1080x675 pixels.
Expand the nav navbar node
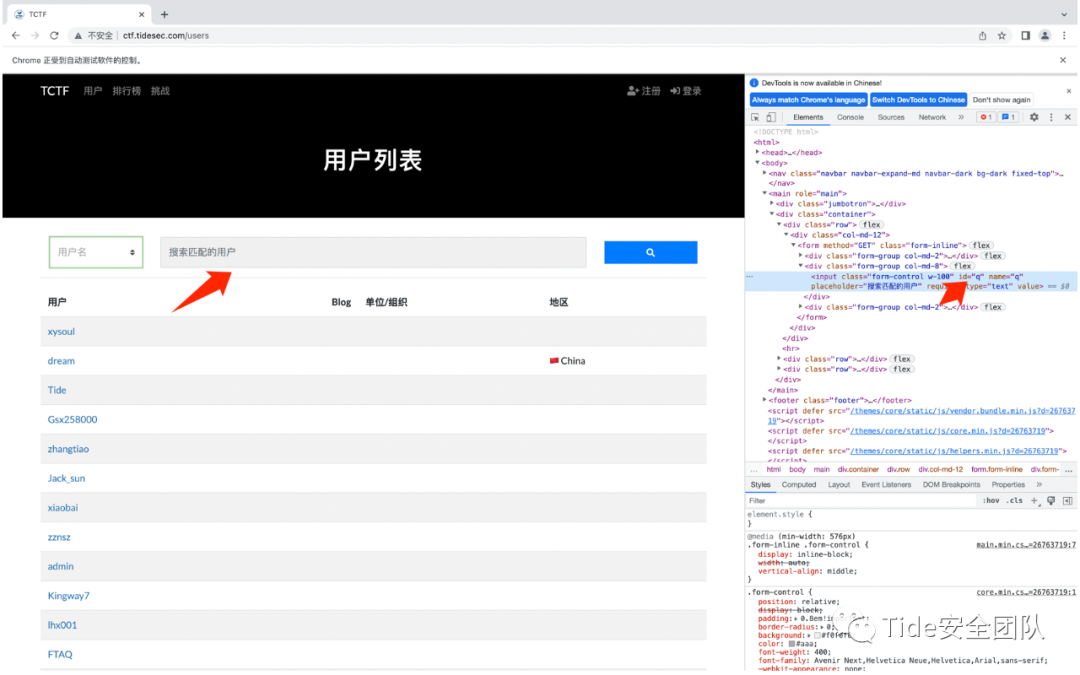(764, 173)
